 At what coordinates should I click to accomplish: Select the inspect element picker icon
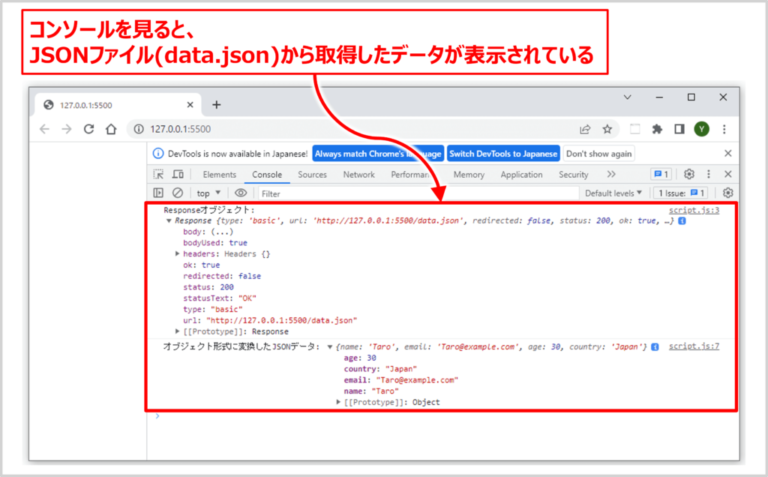click(x=158, y=174)
